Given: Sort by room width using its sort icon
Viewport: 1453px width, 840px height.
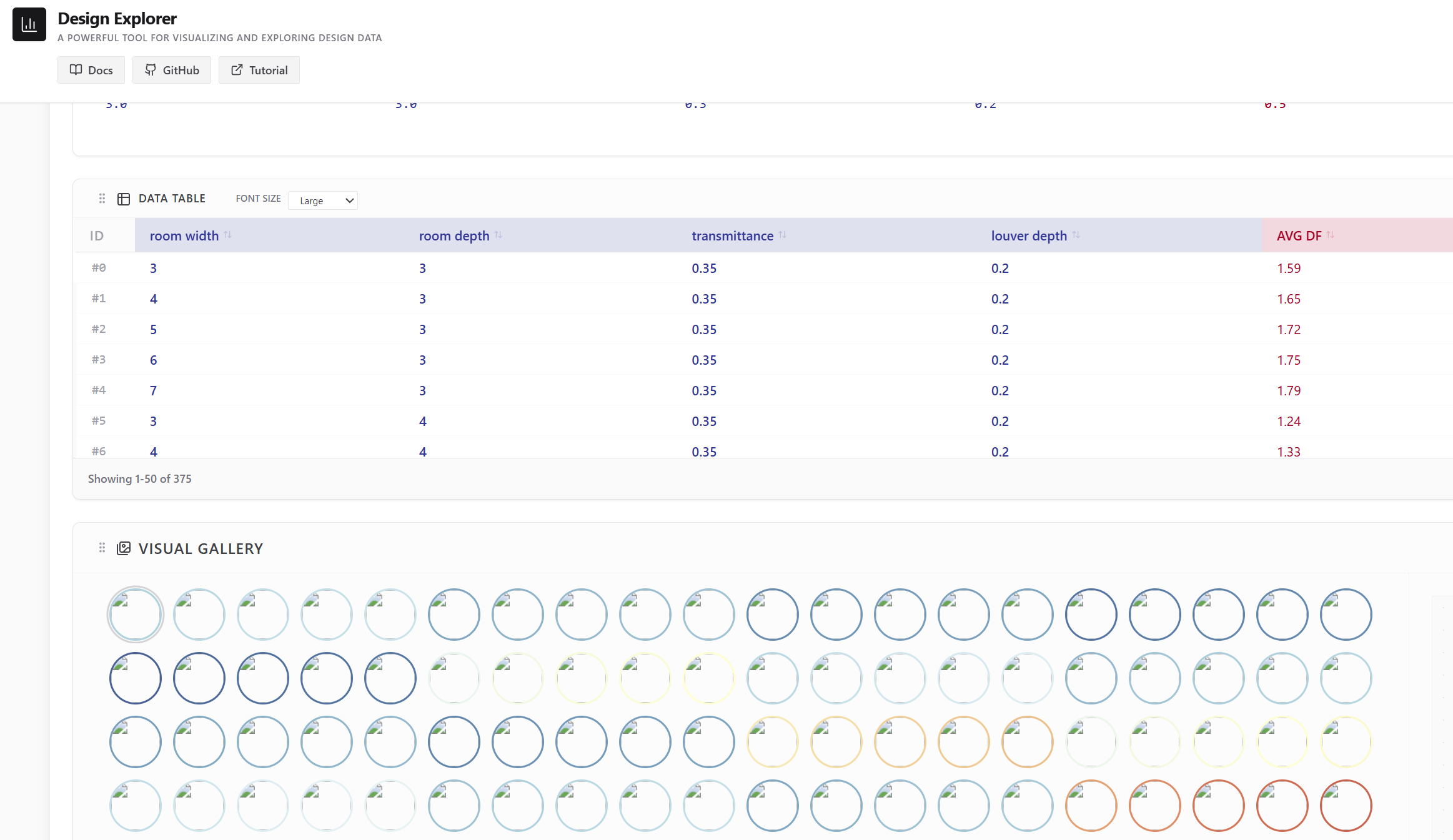Looking at the screenshot, I should [x=227, y=235].
